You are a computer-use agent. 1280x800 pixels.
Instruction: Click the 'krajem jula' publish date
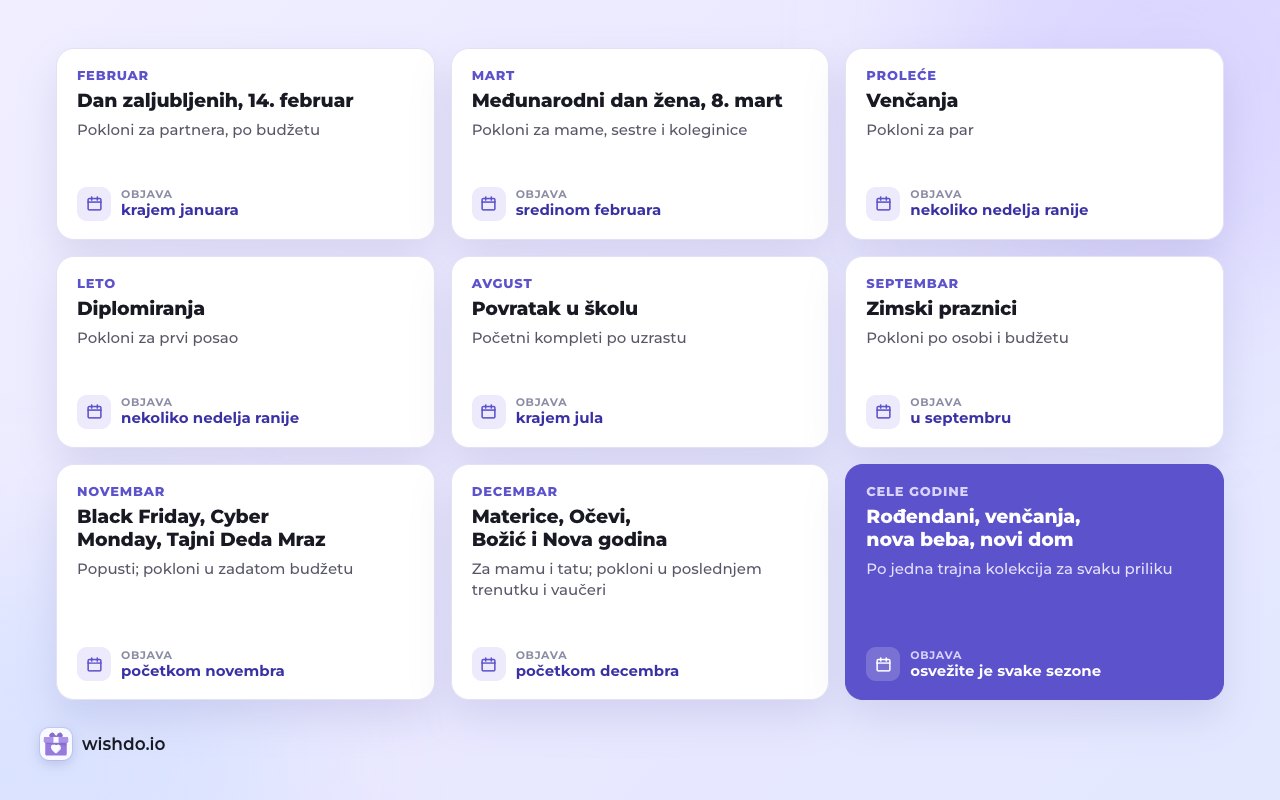coord(559,418)
